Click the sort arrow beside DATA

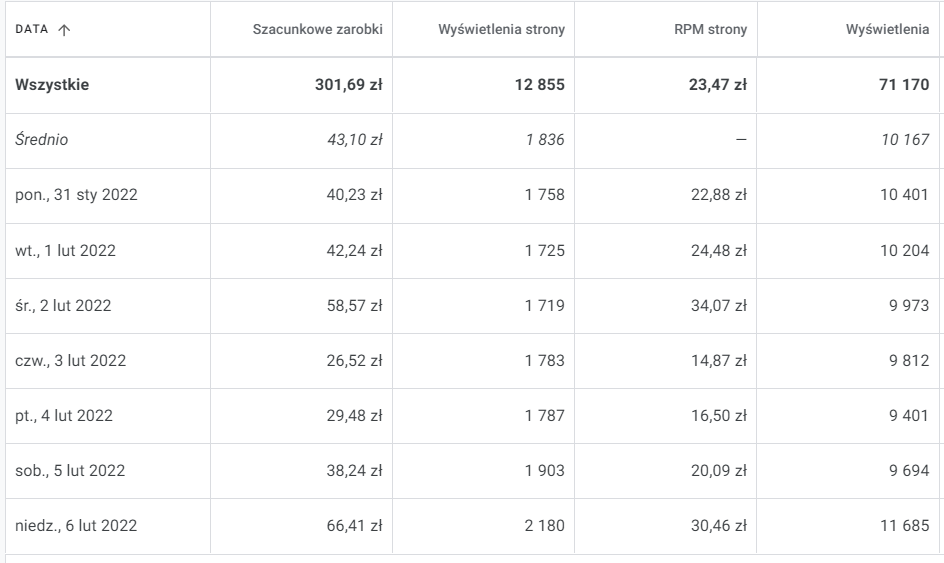click(65, 30)
